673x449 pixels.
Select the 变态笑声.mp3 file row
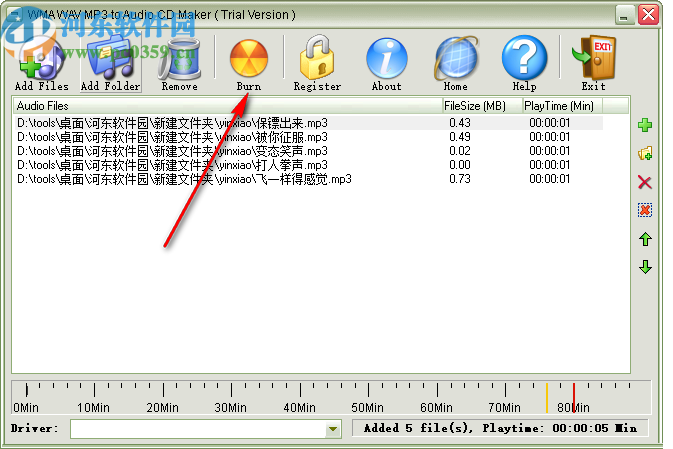pyautogui.click(x=309, y=151)
